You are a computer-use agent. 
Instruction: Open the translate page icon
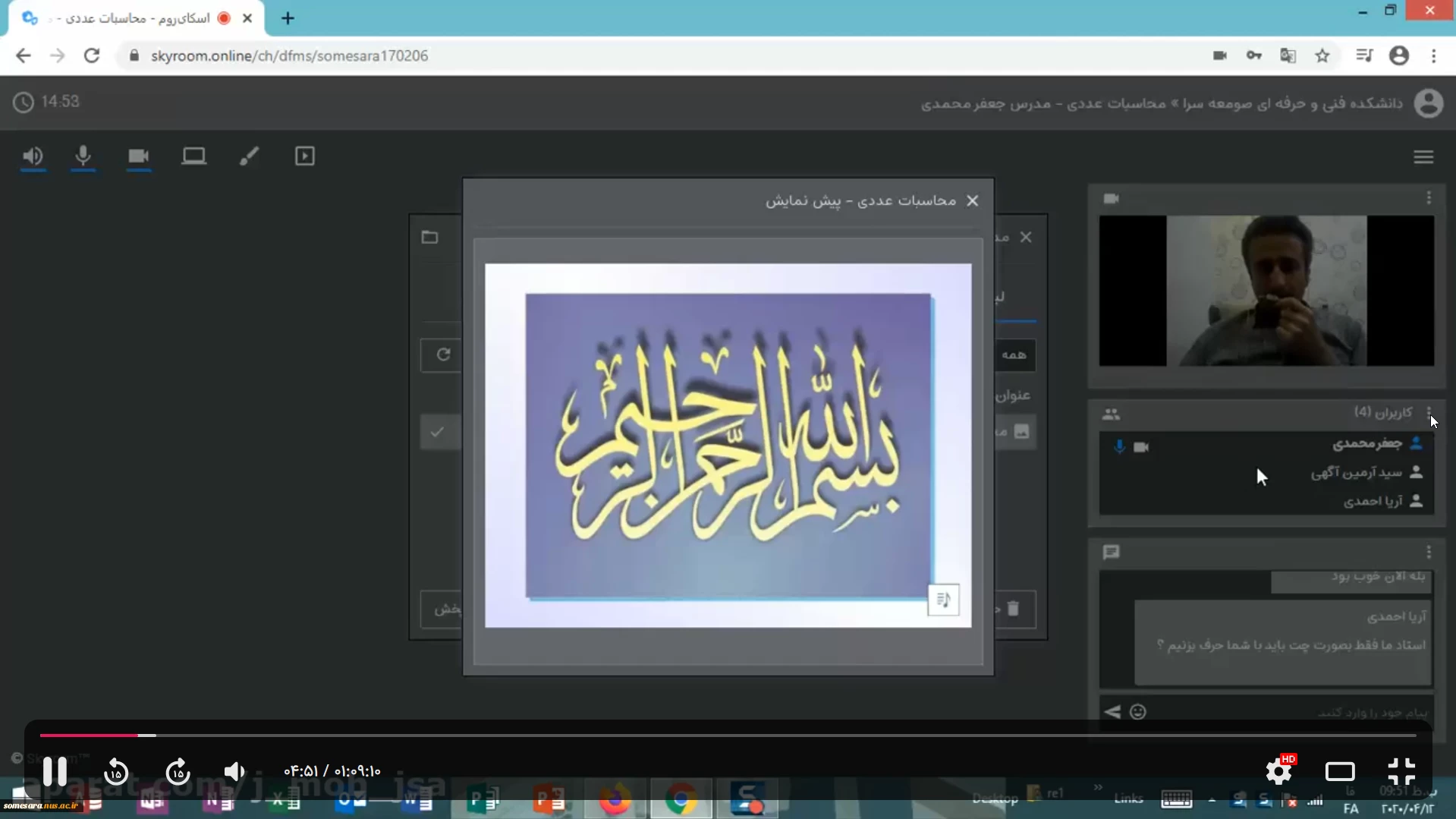point(1288,55)
